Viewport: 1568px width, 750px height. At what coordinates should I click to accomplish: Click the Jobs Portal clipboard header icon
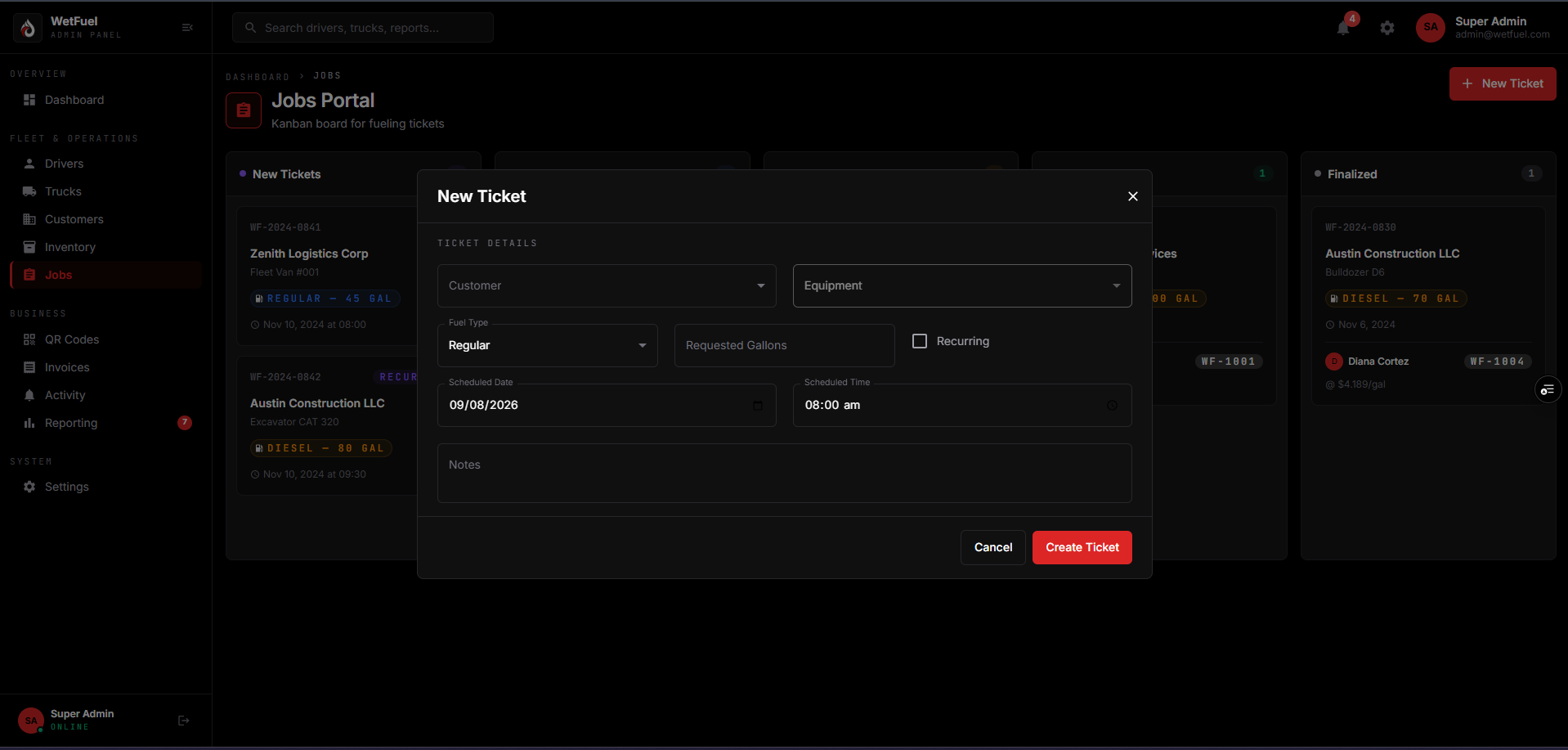pos(244,111)
